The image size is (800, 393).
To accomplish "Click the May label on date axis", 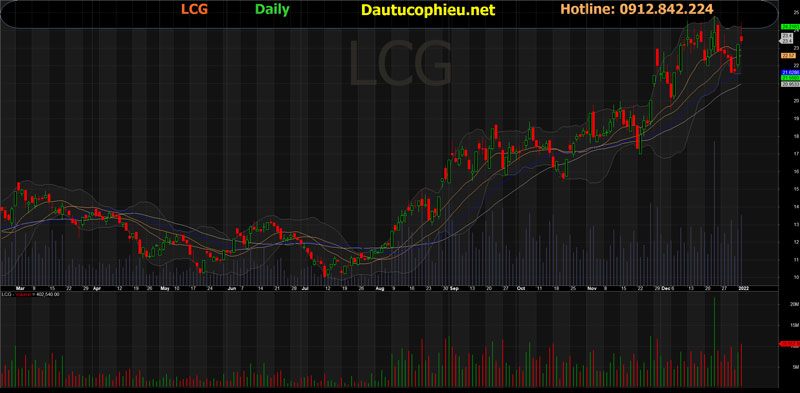I will (165, 288).
